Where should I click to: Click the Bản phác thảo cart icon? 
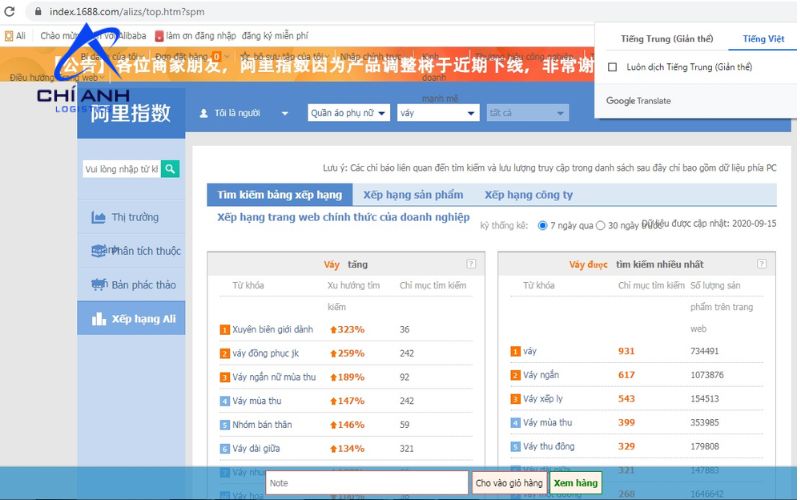coord(98,285)
